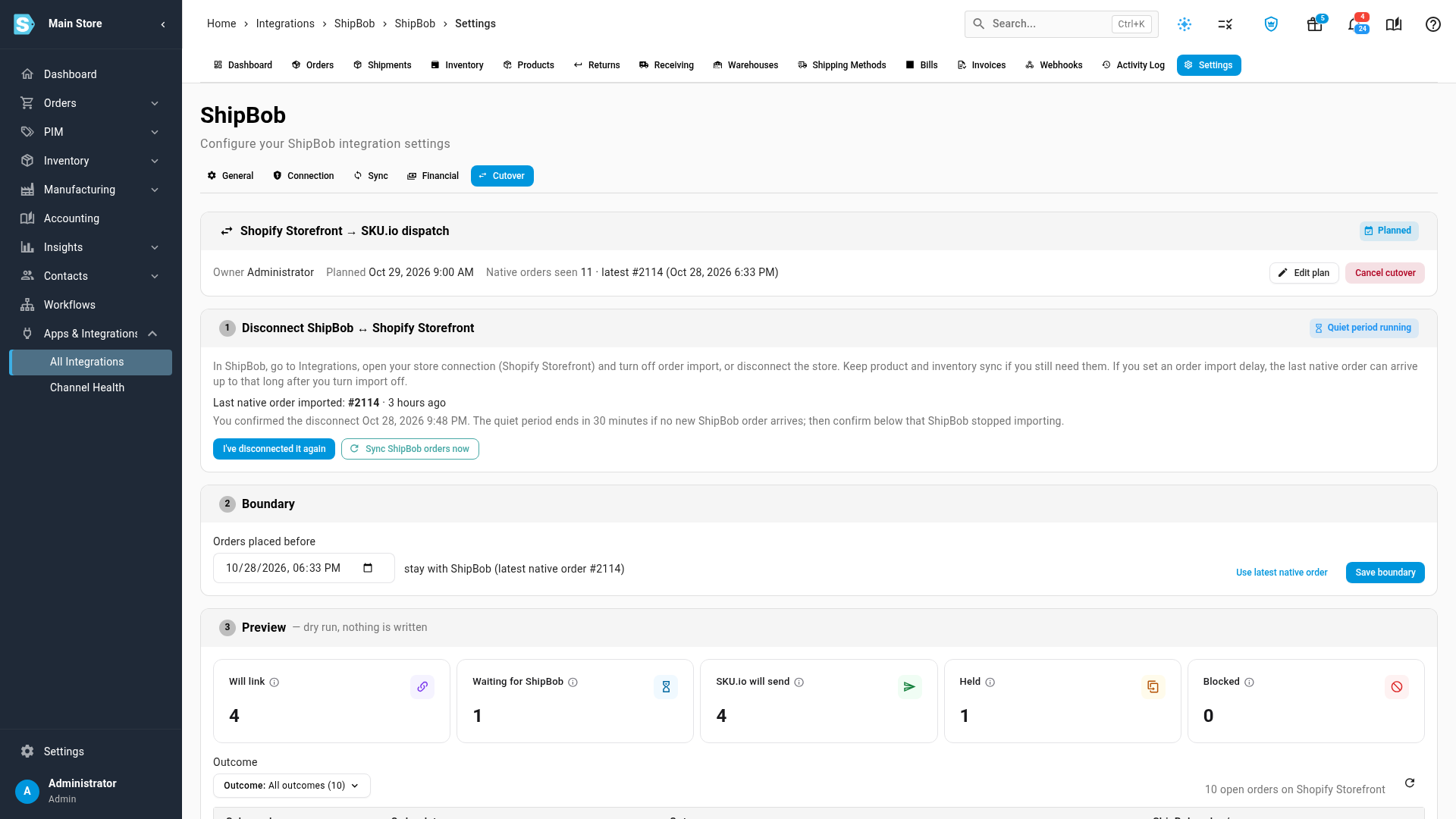Show info tooltip for SKU.io will send
1456x819 pixels.
tap(799, 682)
